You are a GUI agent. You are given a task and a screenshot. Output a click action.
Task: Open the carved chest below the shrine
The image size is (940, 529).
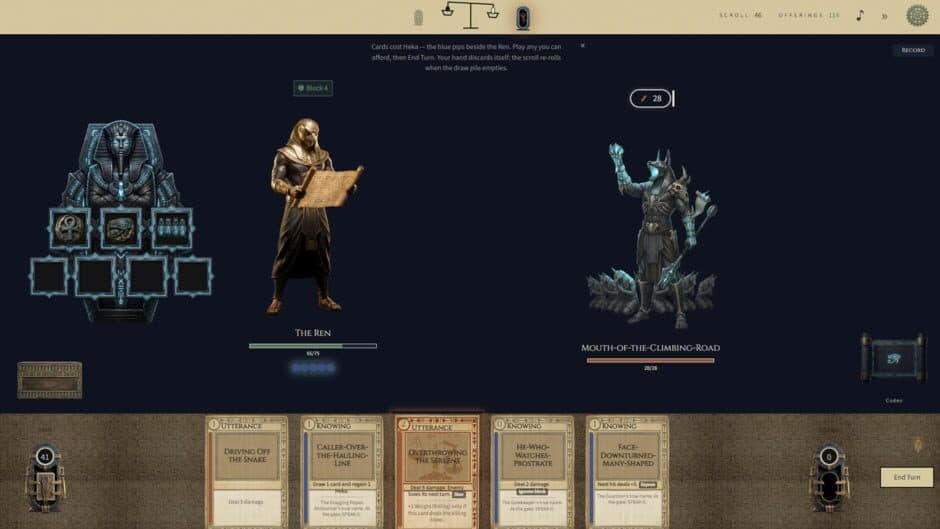[x=50, y=380]
